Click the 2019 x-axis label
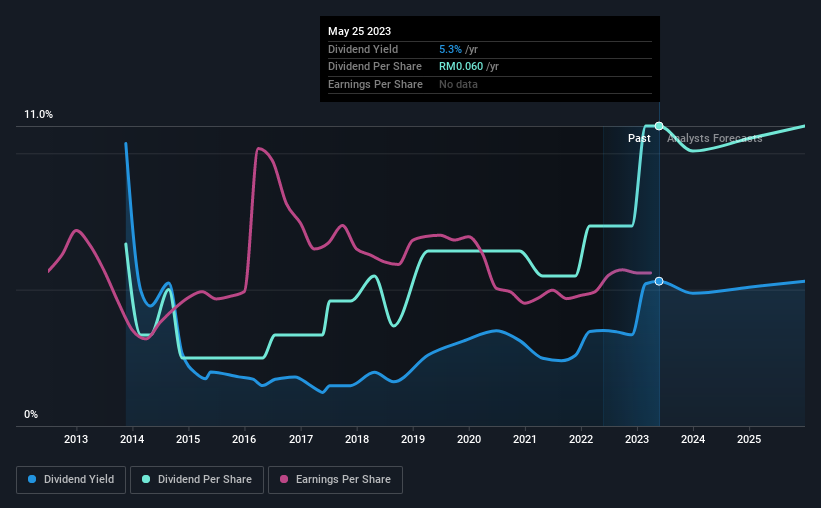The image size is (821, 508). (413, 439)
